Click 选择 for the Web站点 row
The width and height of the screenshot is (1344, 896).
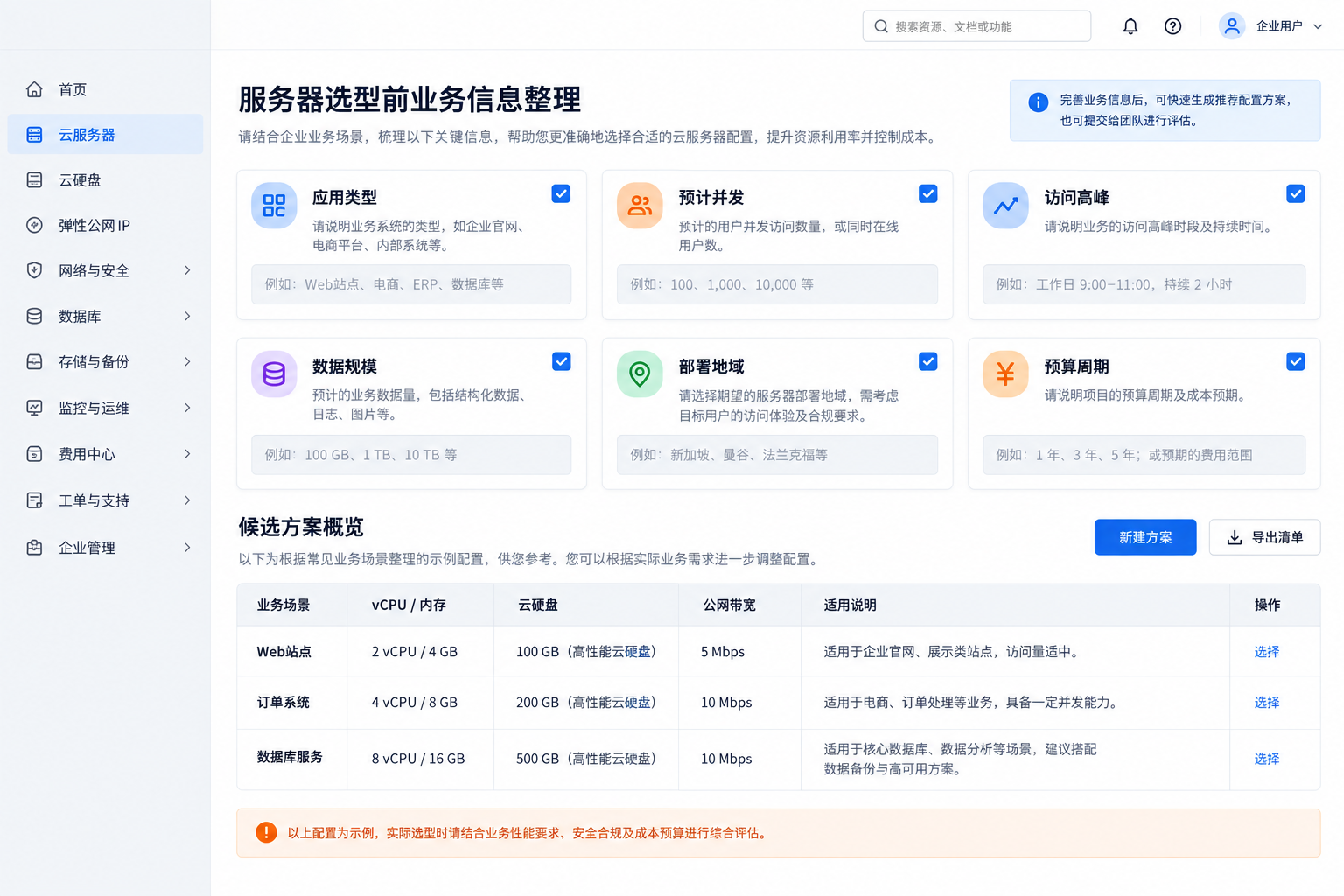1266,652
